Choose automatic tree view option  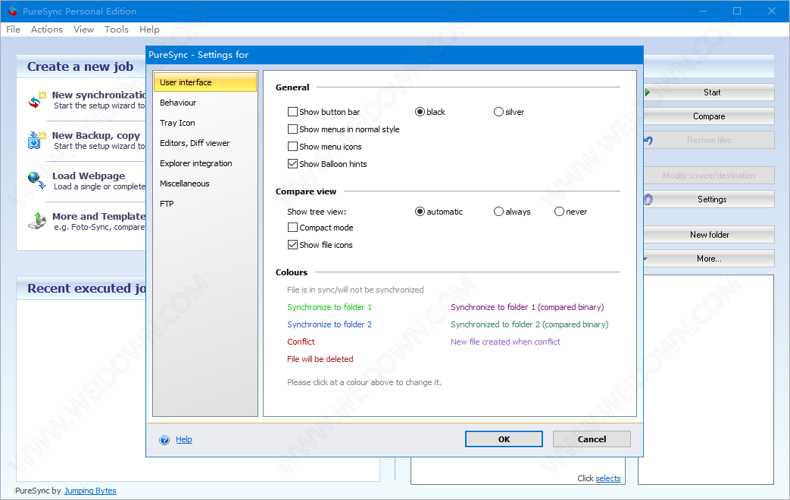point(420,211)
